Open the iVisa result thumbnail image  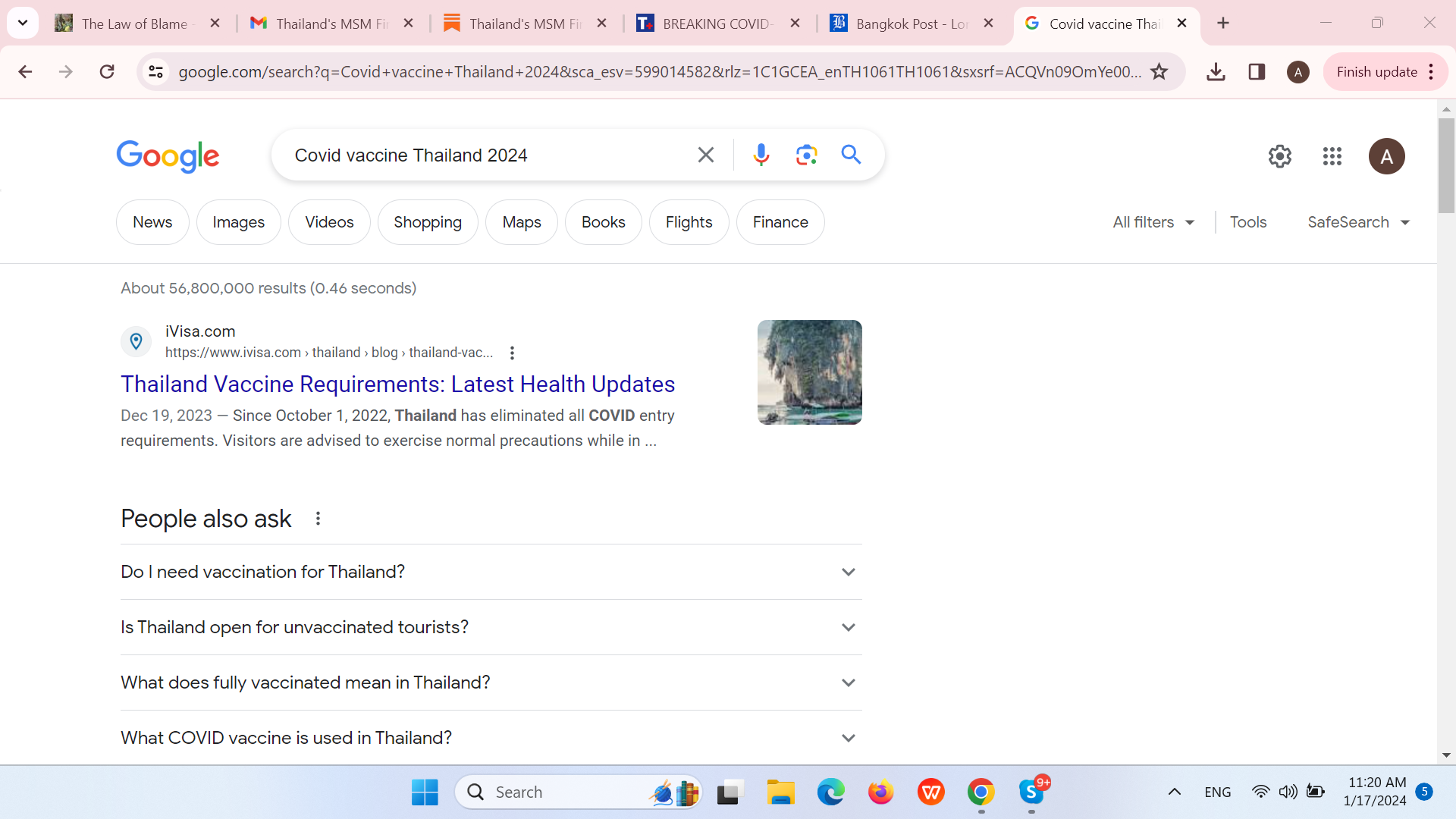(x=809, y=372)
